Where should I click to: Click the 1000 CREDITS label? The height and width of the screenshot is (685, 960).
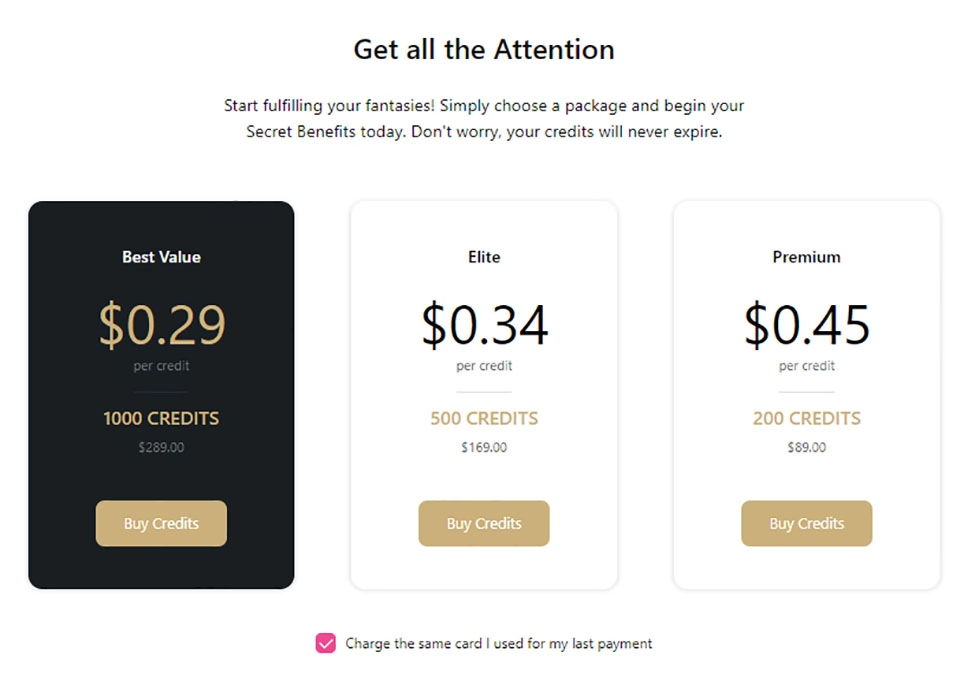coord(161,418)
